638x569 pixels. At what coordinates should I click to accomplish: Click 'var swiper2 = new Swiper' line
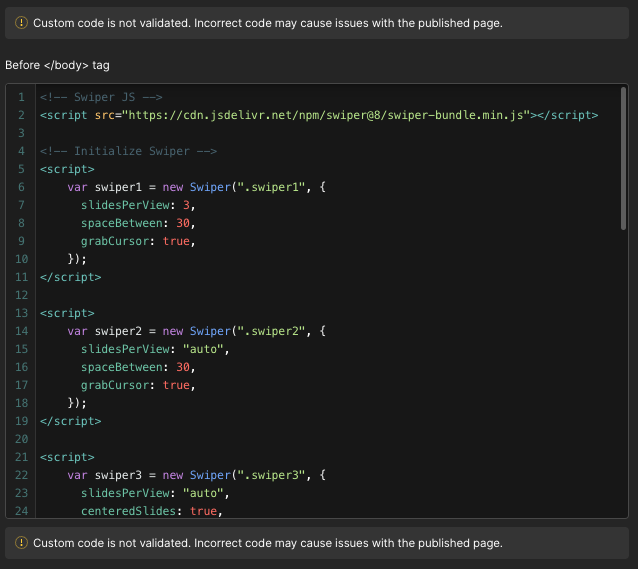click(197, 331)
